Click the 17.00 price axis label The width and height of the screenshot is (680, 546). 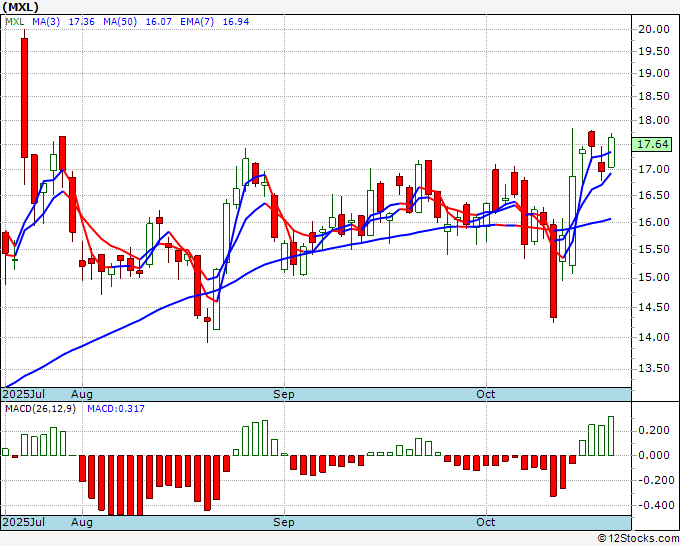[654, 169]
